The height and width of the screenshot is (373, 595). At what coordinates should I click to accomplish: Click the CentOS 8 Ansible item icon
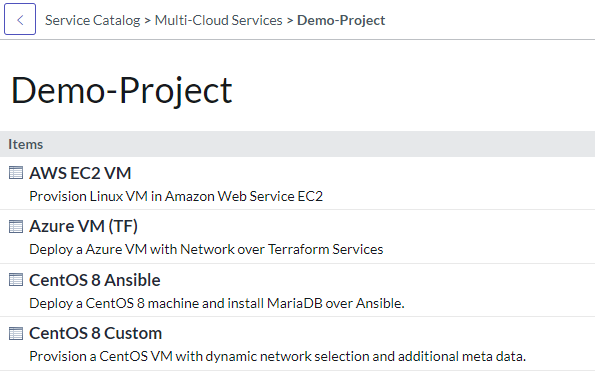coord(16,280)
